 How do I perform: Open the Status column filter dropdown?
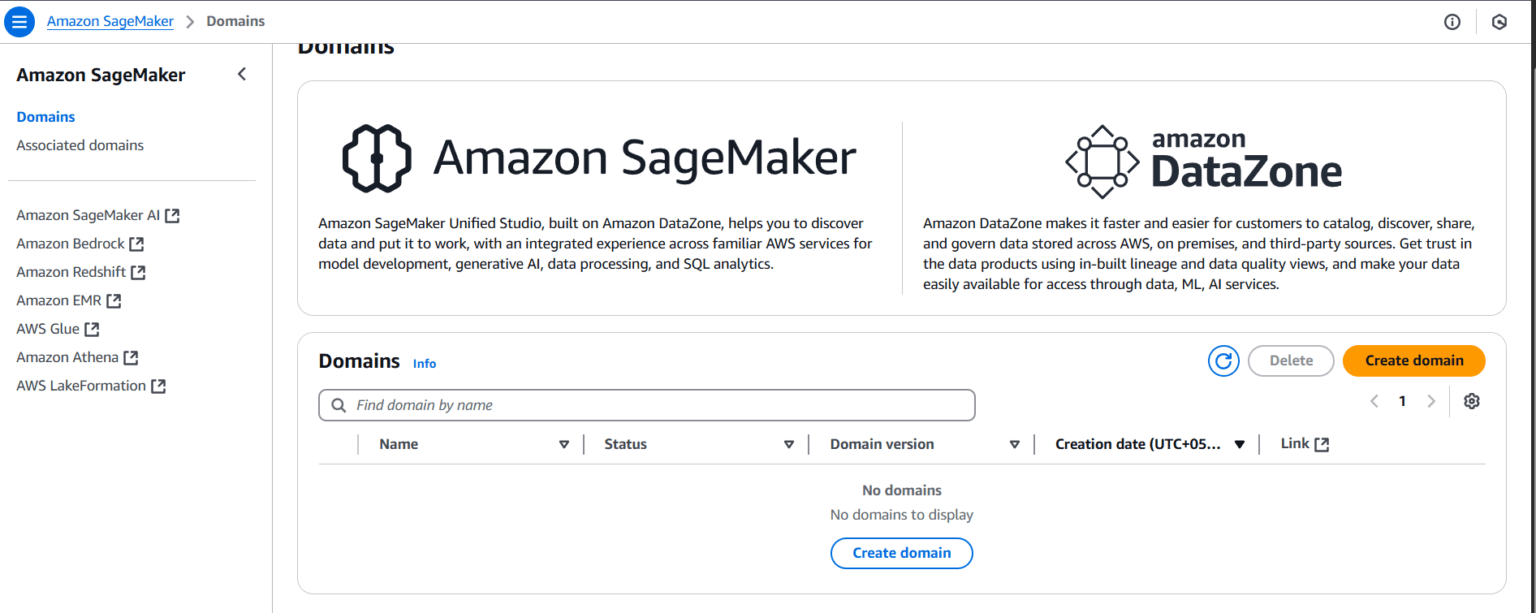tap(789, 443)
